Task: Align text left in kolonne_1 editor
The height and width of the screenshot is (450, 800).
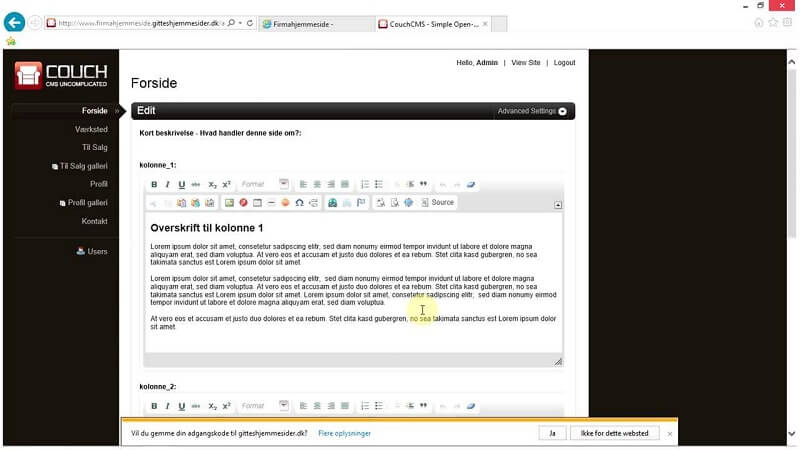Action: 303,184
